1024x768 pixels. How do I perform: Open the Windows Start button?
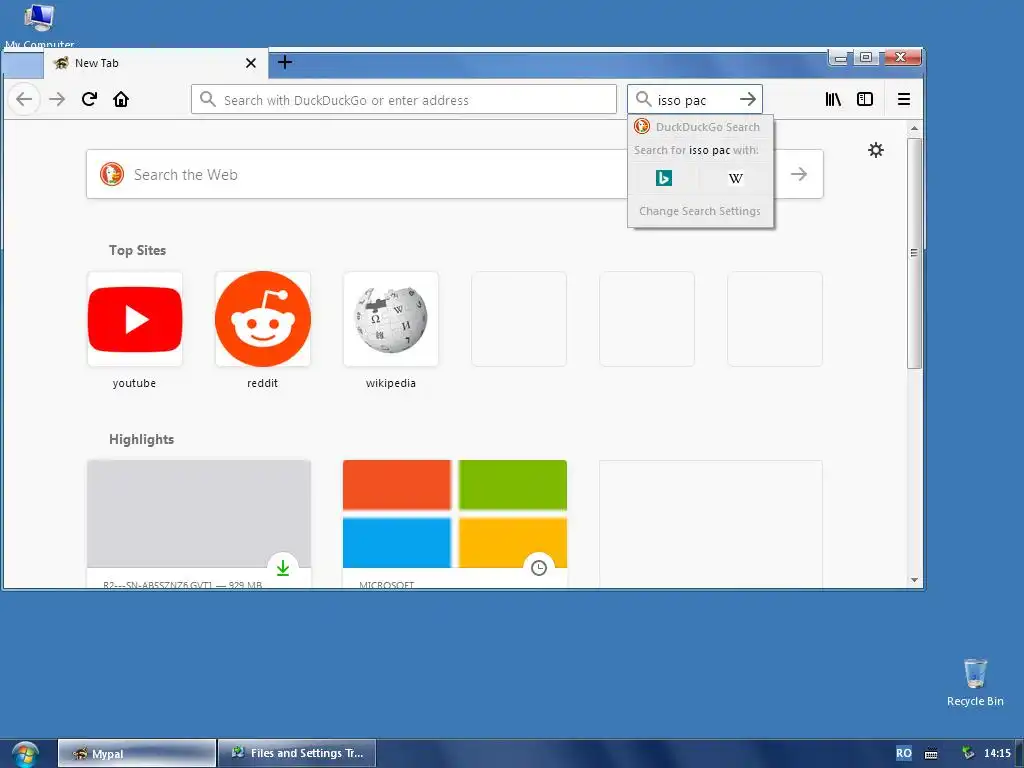pos(25,754)
